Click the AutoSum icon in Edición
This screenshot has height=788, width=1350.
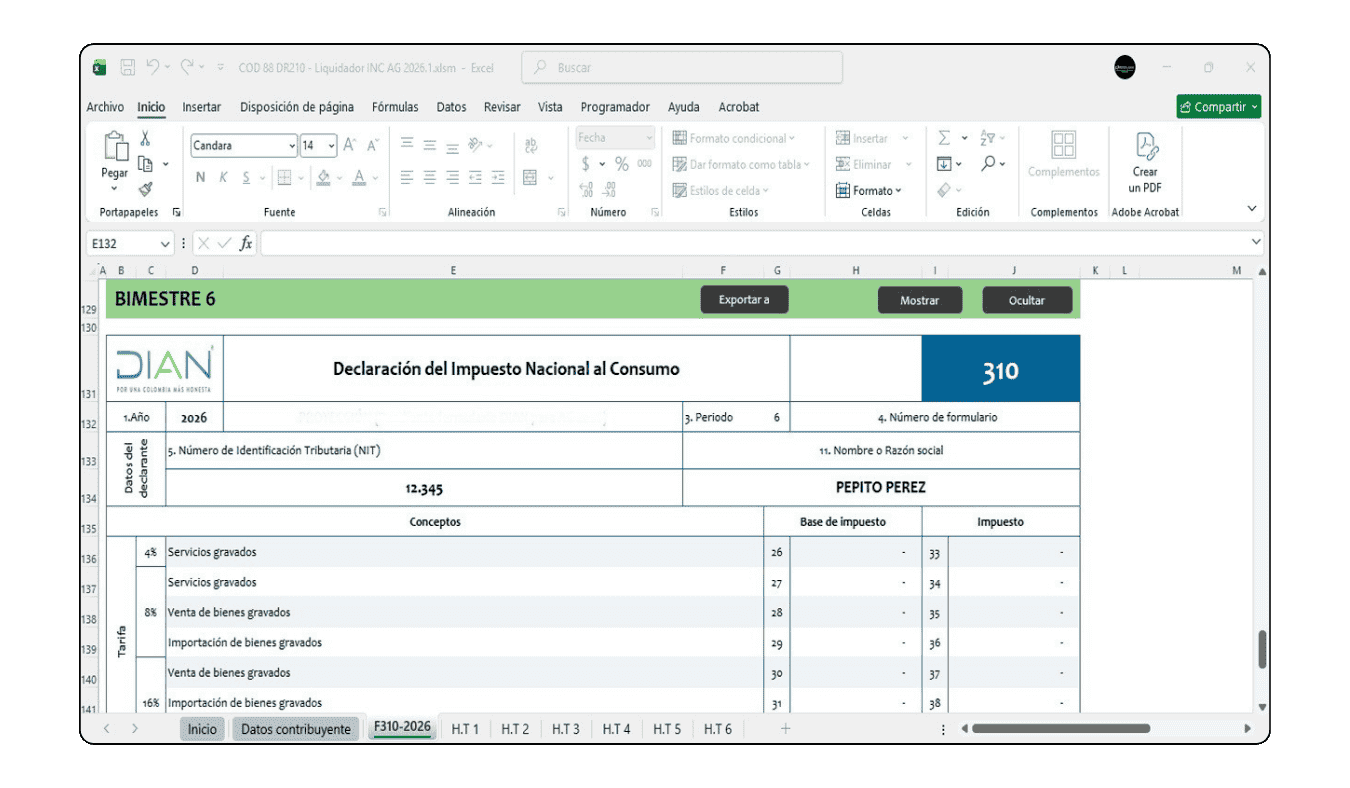point(944,138)
